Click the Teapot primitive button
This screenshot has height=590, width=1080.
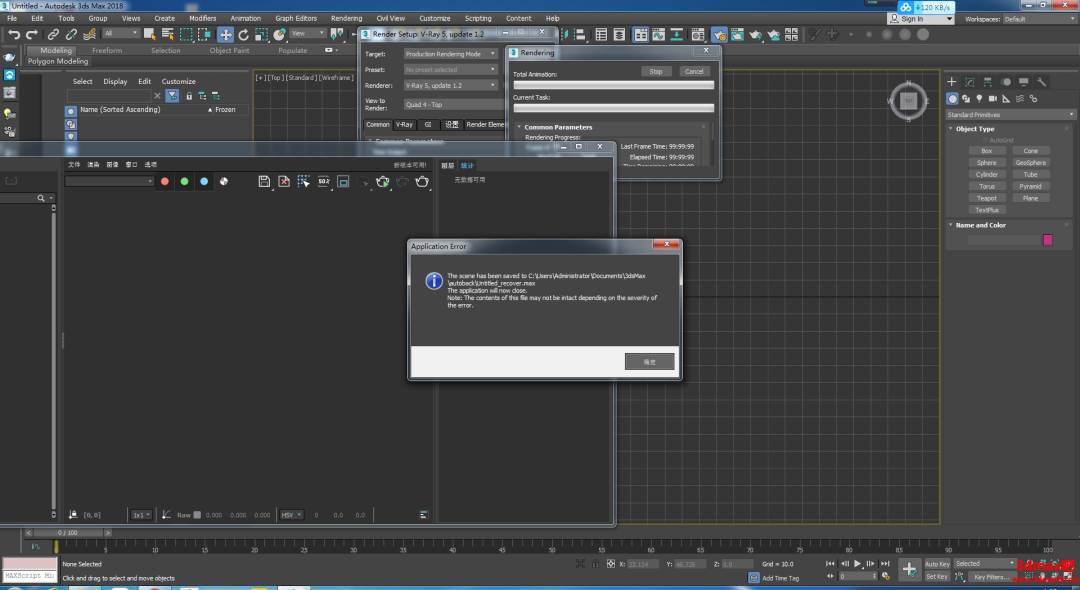click(986, 198)
